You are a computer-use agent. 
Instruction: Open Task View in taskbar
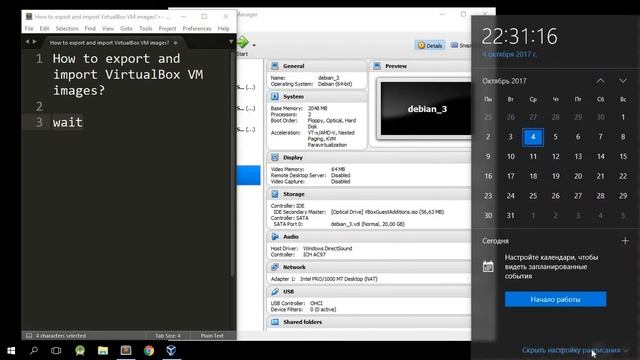[x=56, y=351]
